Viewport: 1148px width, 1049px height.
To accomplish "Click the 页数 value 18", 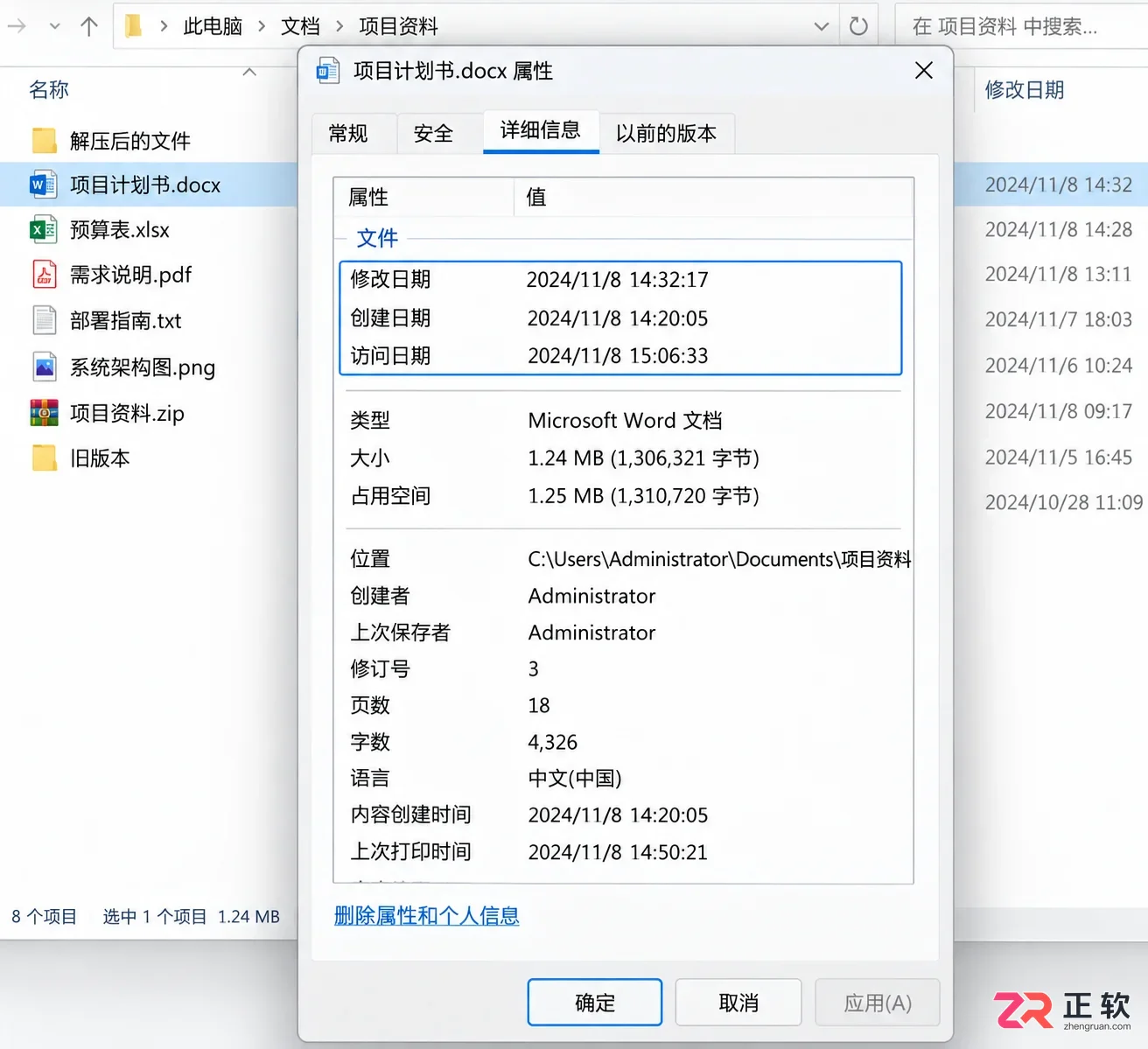I will [539, 705].
